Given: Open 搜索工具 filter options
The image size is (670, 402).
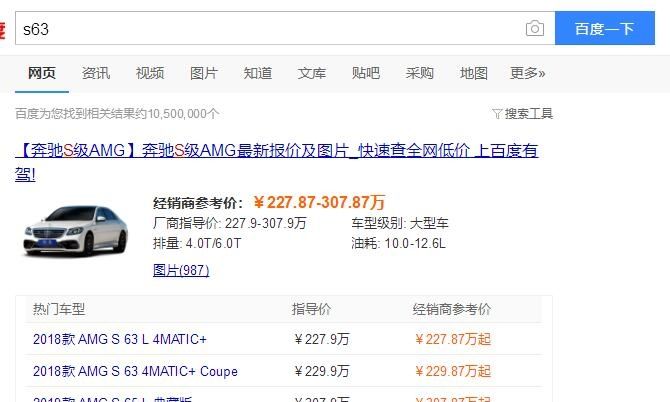Looking at the screenshot, I should coord(523,114).
